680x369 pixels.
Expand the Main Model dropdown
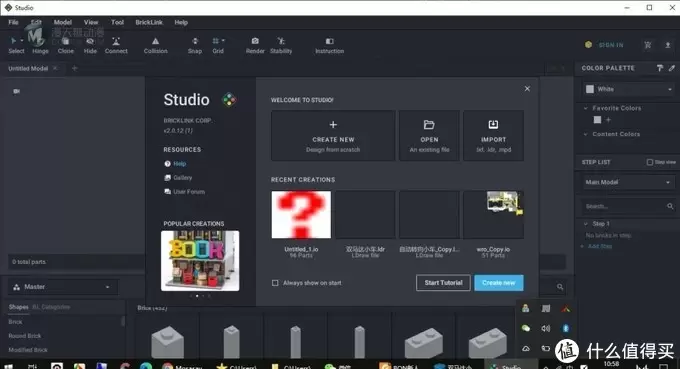628,182
